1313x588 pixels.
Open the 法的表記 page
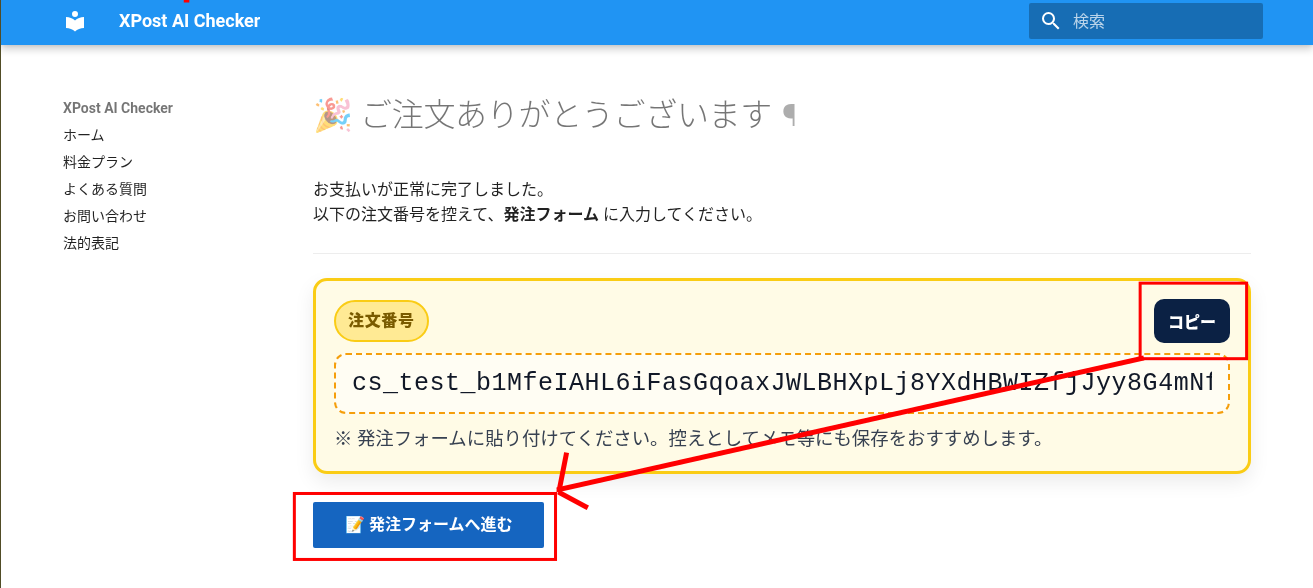pyautogui.click(x=91, y=243)
